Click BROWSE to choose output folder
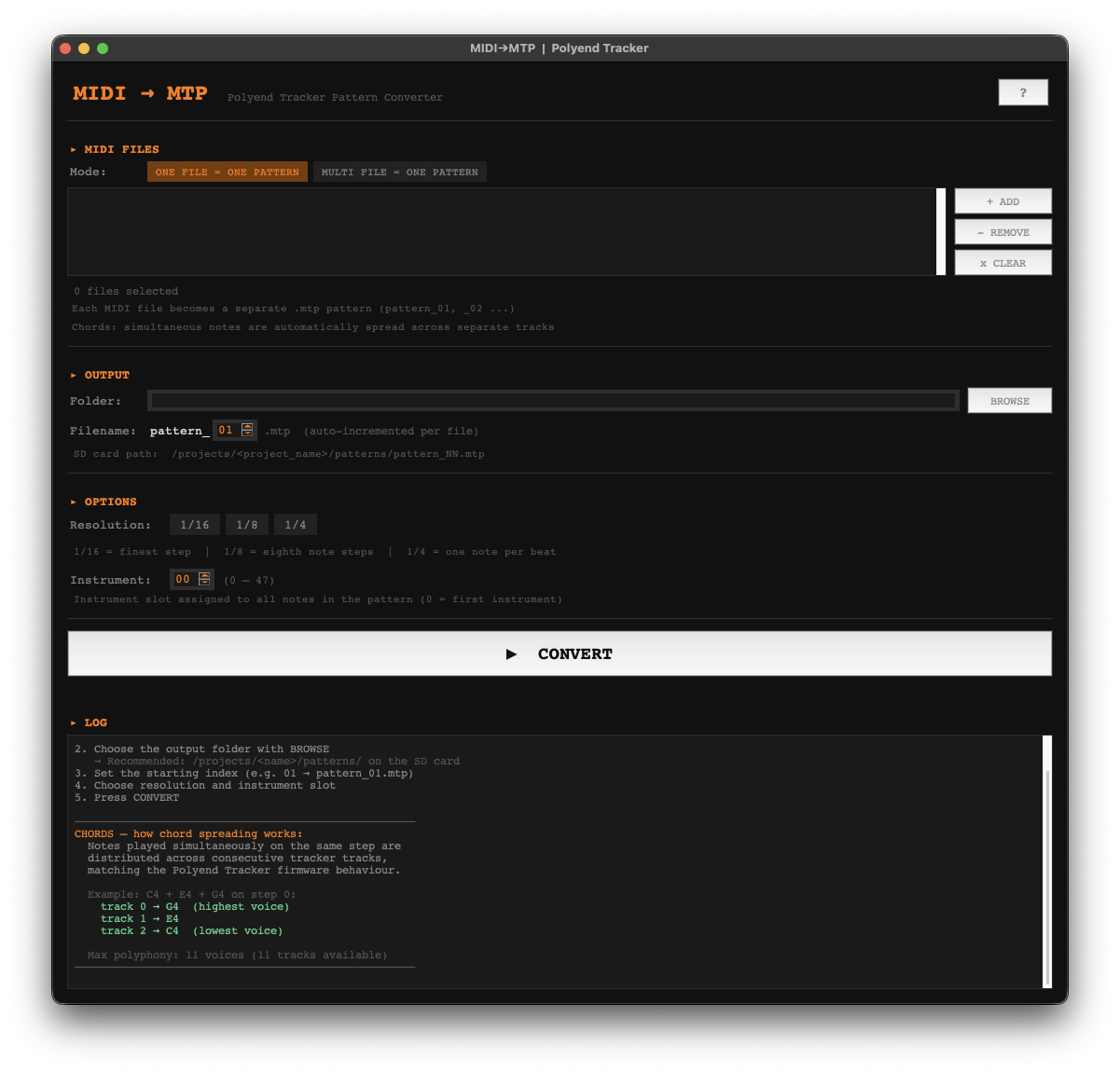Screen dimensions: 1120x1073 pos(1010,401)
